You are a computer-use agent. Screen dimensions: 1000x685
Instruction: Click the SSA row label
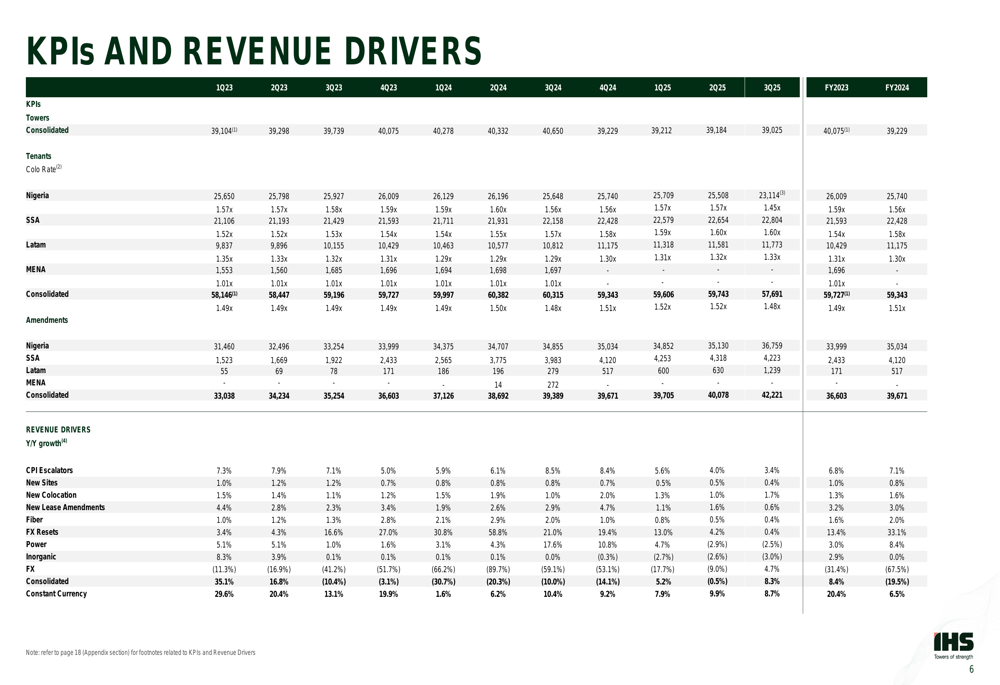point(33,218)
